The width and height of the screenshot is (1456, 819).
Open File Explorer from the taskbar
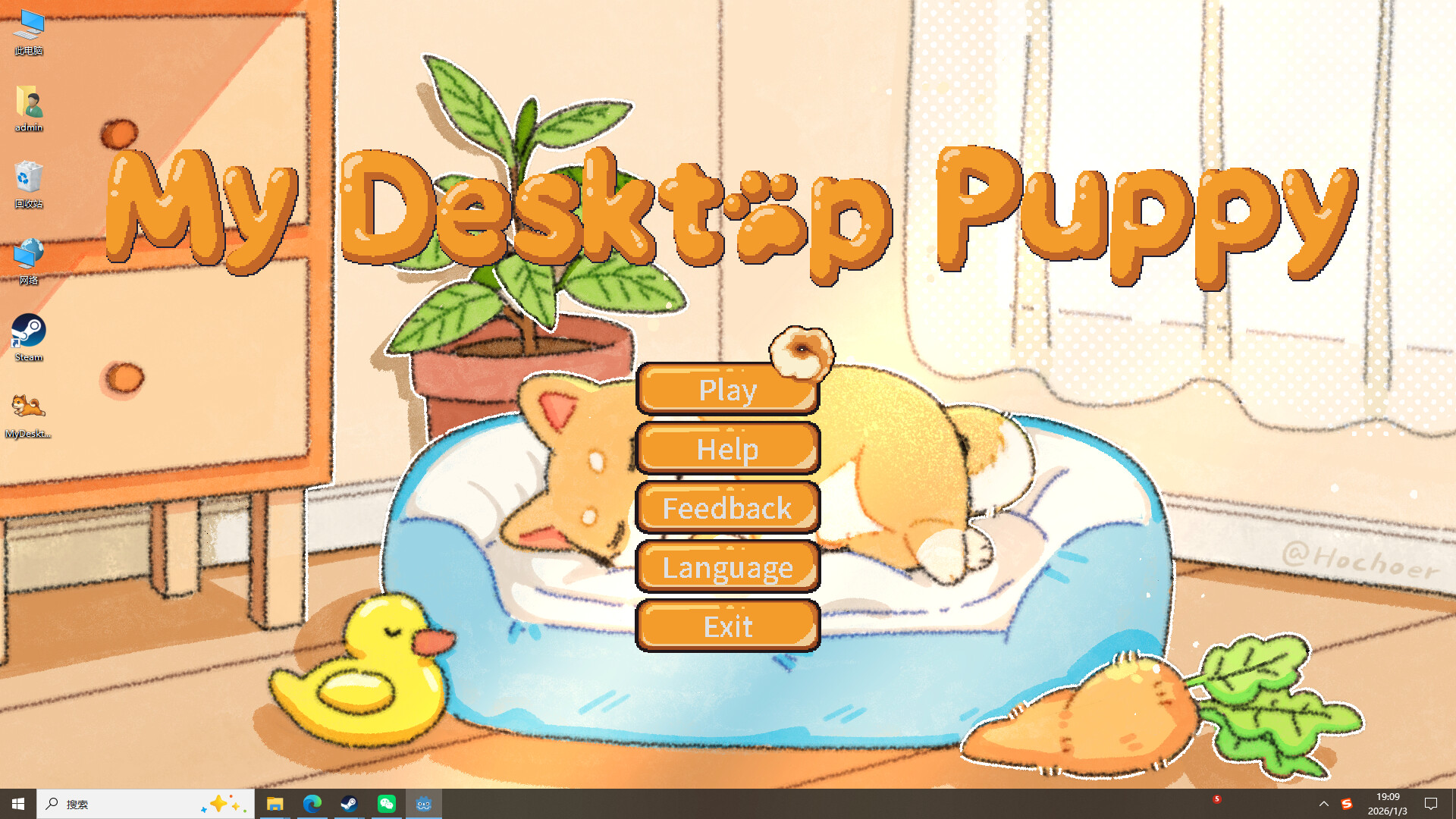coord(275,803)
